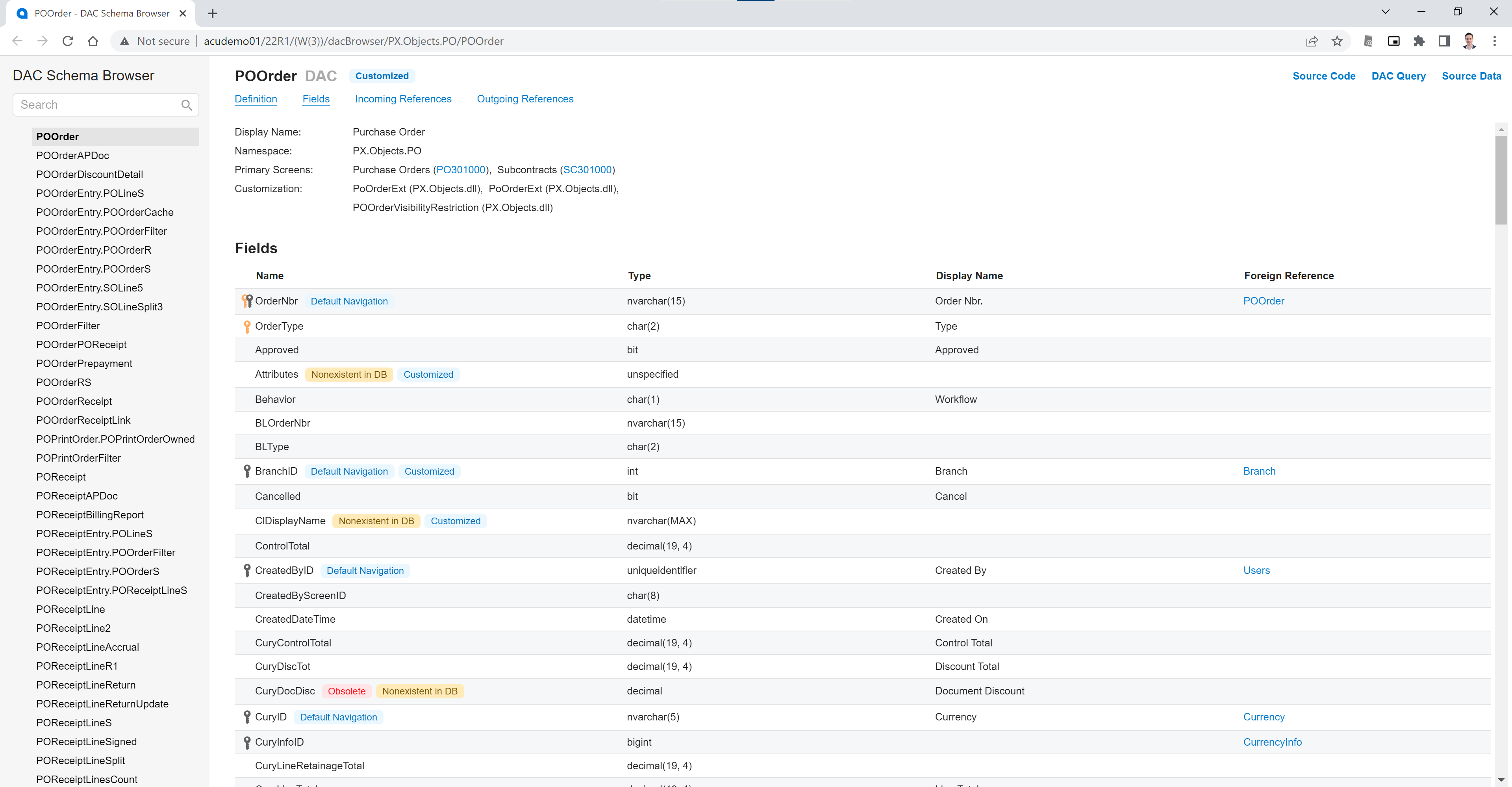Click Nonexistent in DB badge on Attributes
Screen dimensions: 1512x787
point(348,375)
